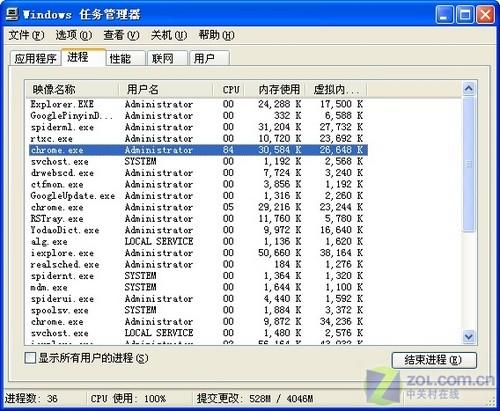Click the scrollbar down arrow

point(469,336)
